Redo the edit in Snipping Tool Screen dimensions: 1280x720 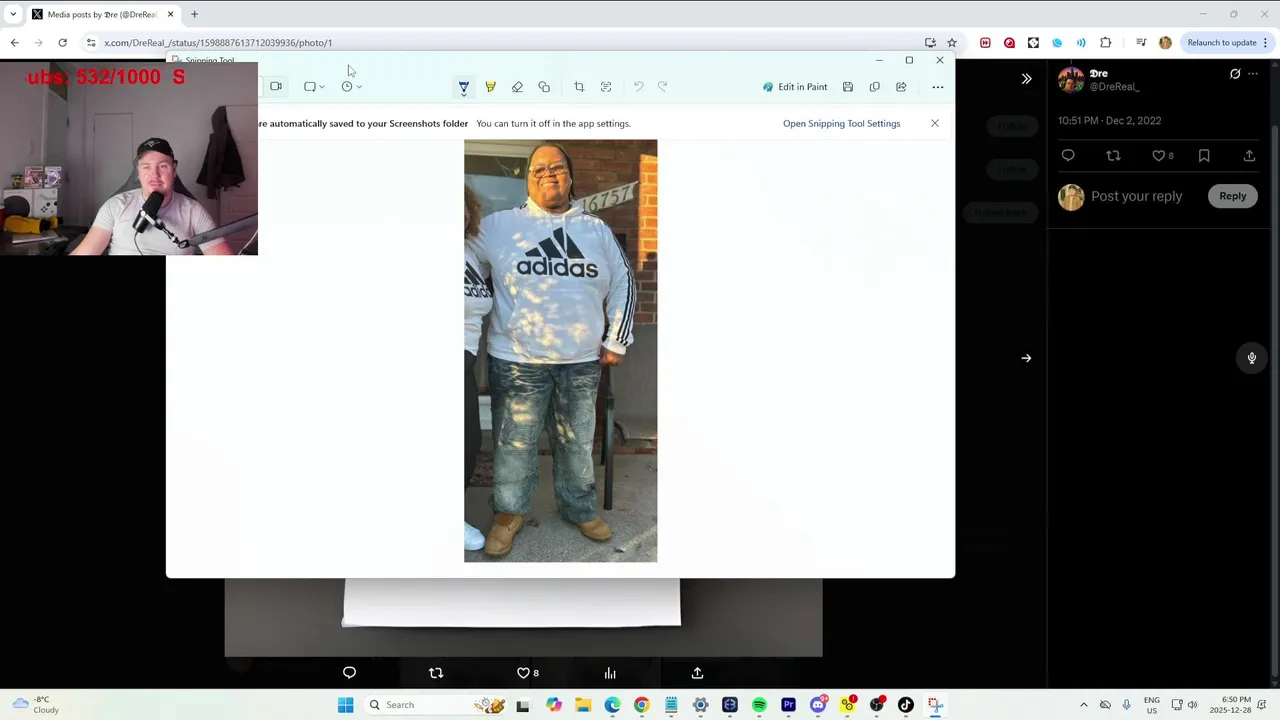(662, 87)
